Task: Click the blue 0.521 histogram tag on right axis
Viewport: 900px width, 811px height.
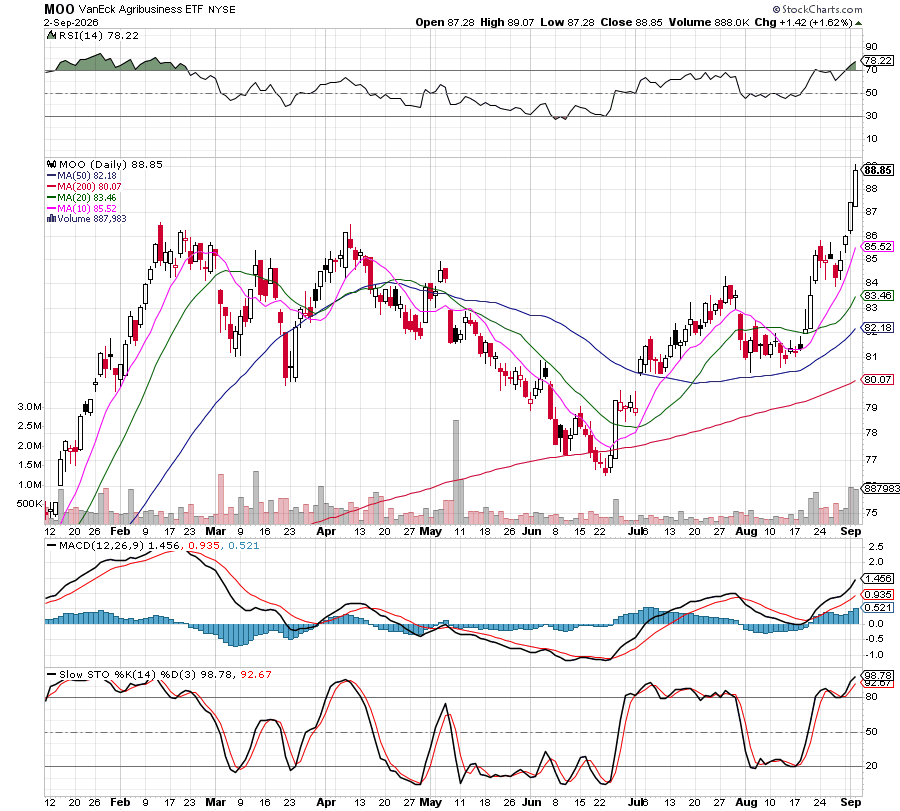Action: 878,608
